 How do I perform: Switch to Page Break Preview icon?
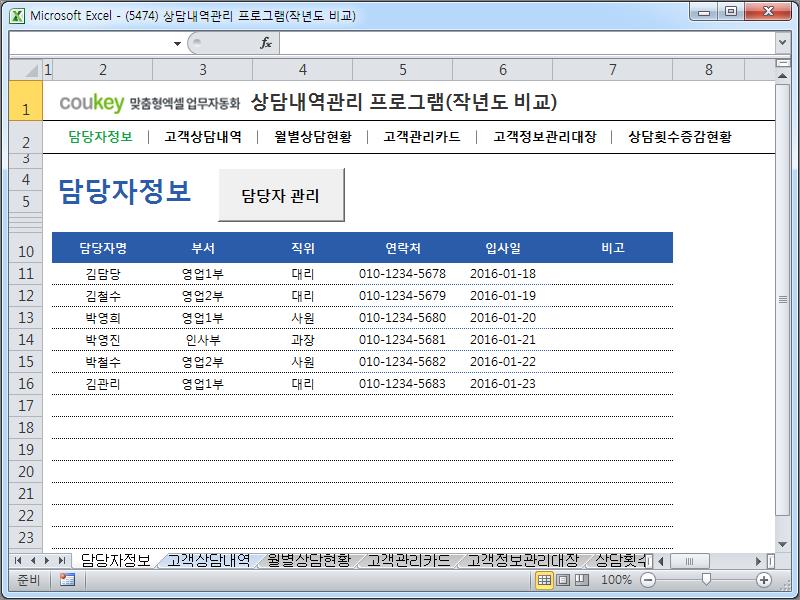click(x=582, y=580)
